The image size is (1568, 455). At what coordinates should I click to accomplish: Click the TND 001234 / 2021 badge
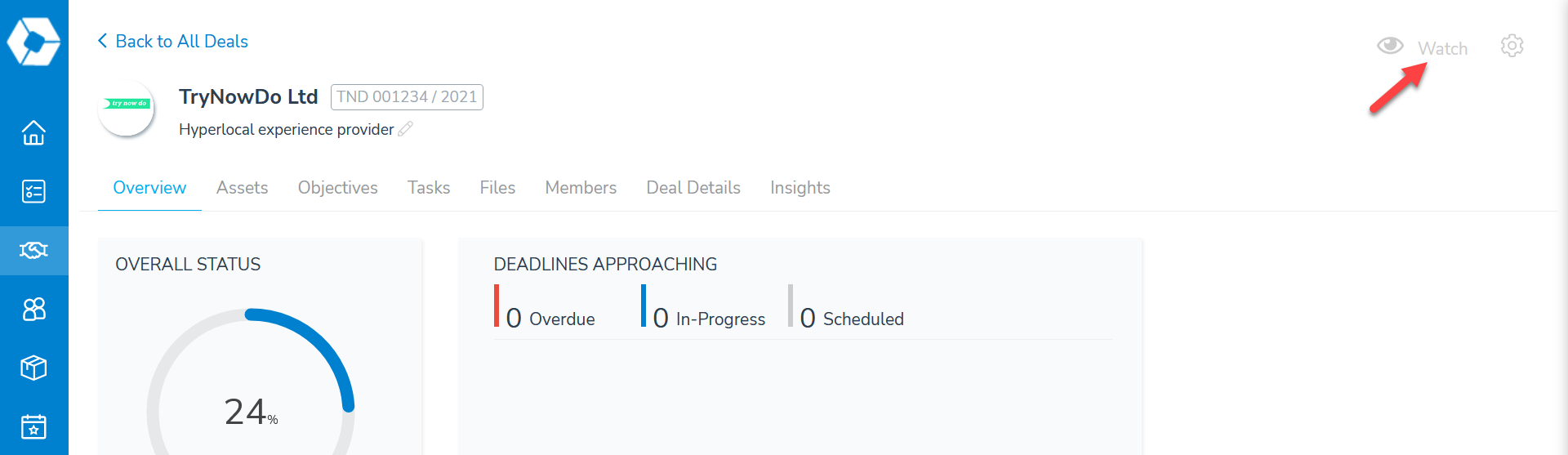point(407,97)
